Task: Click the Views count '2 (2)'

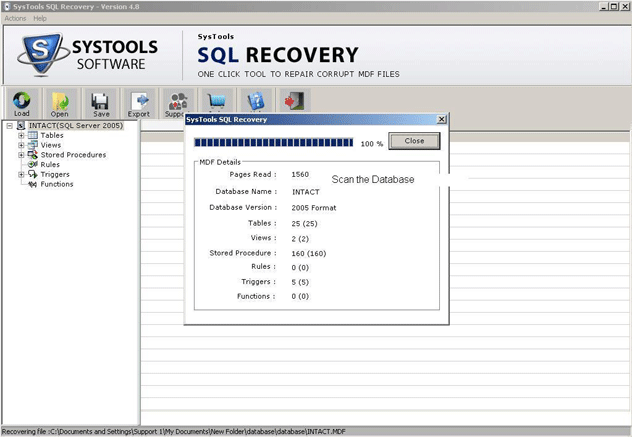Action: click(x=300, y=239)
